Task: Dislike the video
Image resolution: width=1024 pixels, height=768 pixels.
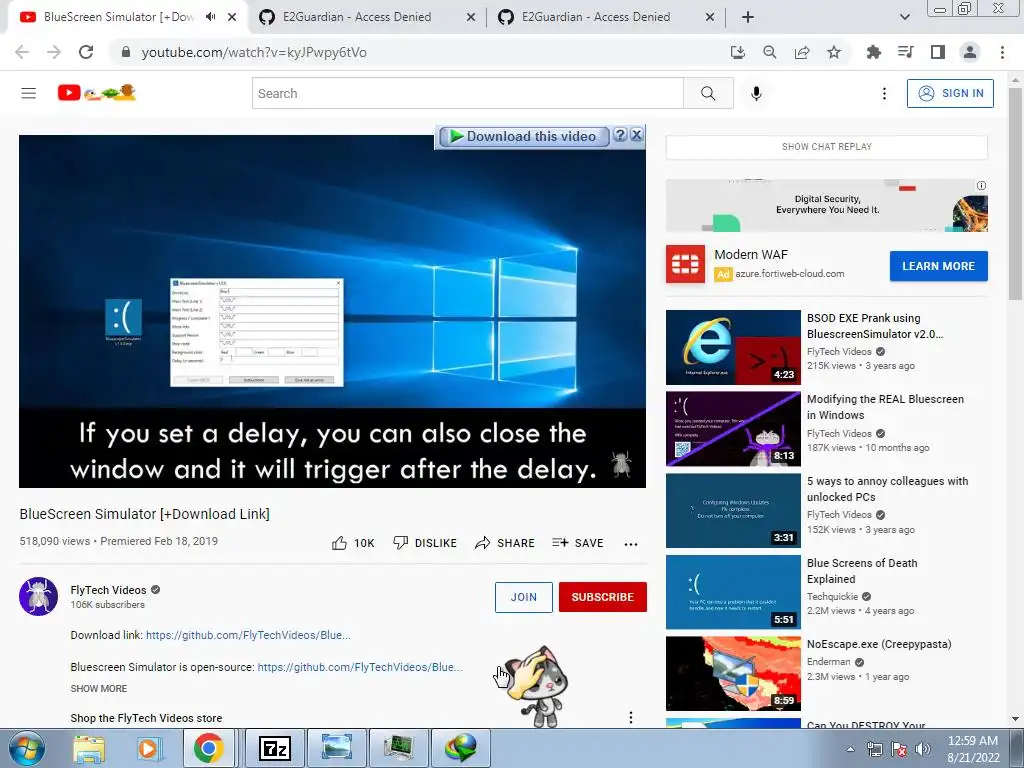Action: click(x=424, y=543)
